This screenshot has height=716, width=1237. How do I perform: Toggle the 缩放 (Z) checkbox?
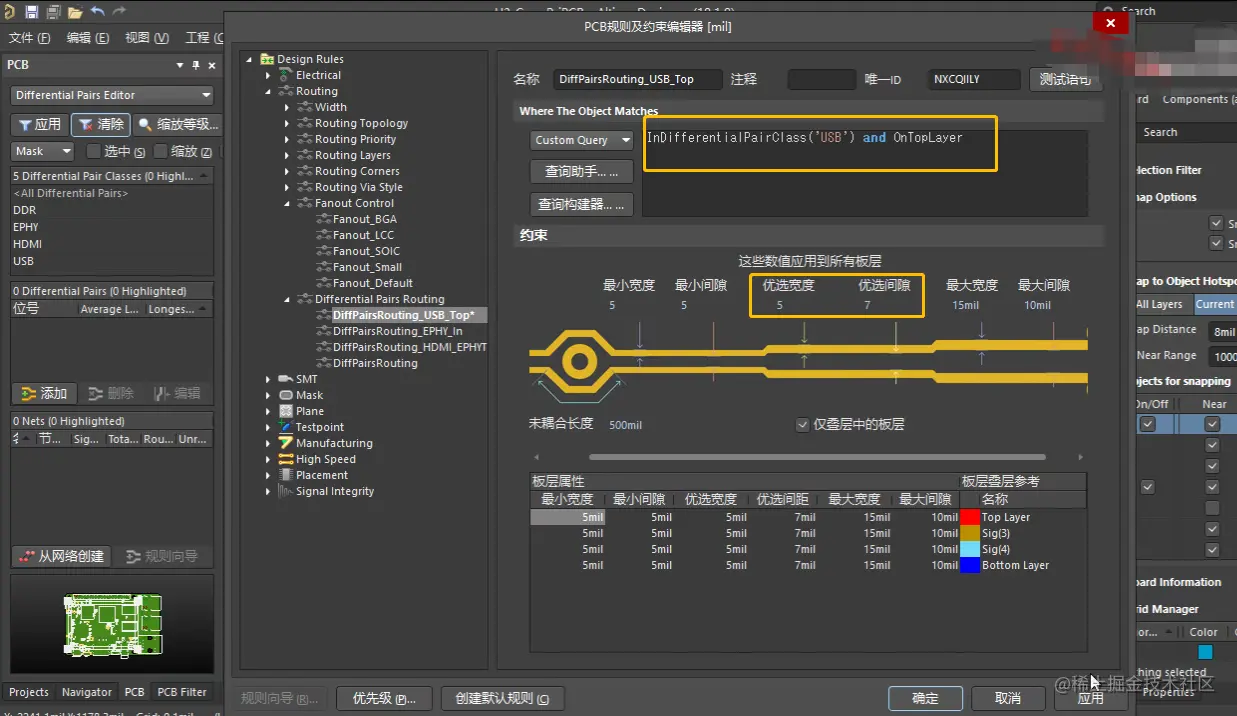pyautogui.click(x=161, y=151)
